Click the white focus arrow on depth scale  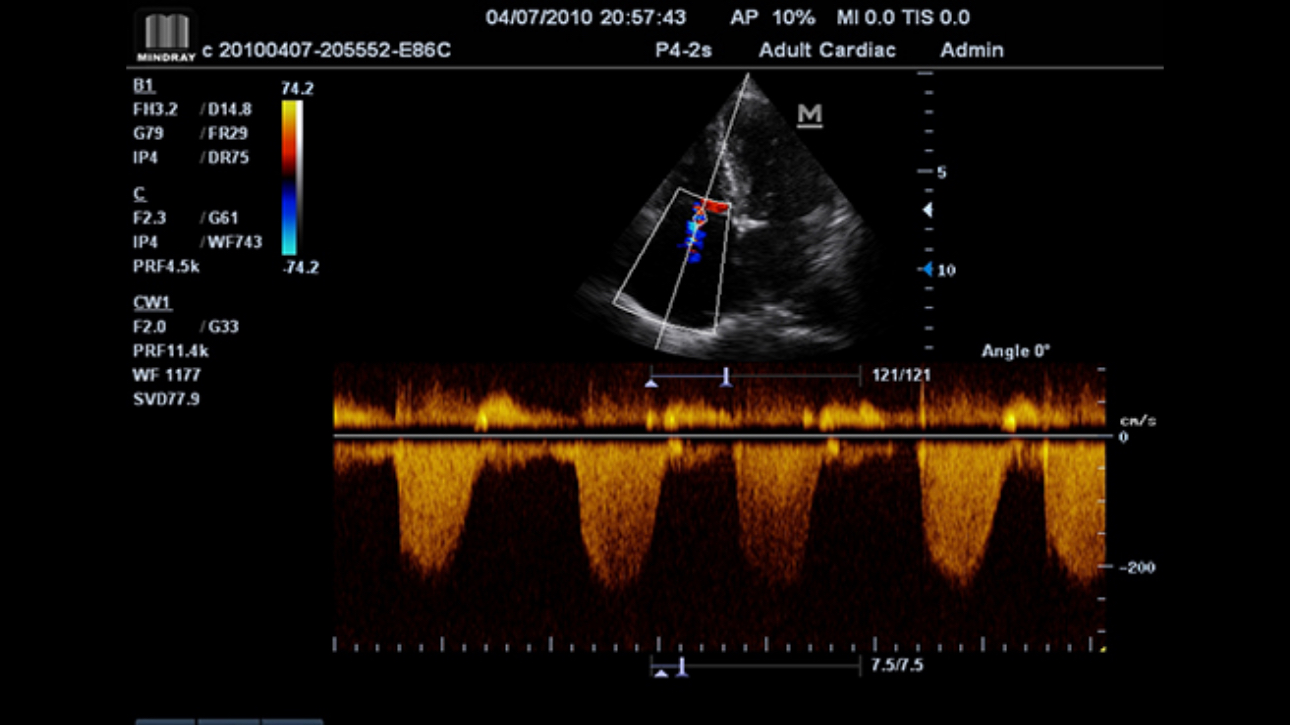tap(927, 210)
